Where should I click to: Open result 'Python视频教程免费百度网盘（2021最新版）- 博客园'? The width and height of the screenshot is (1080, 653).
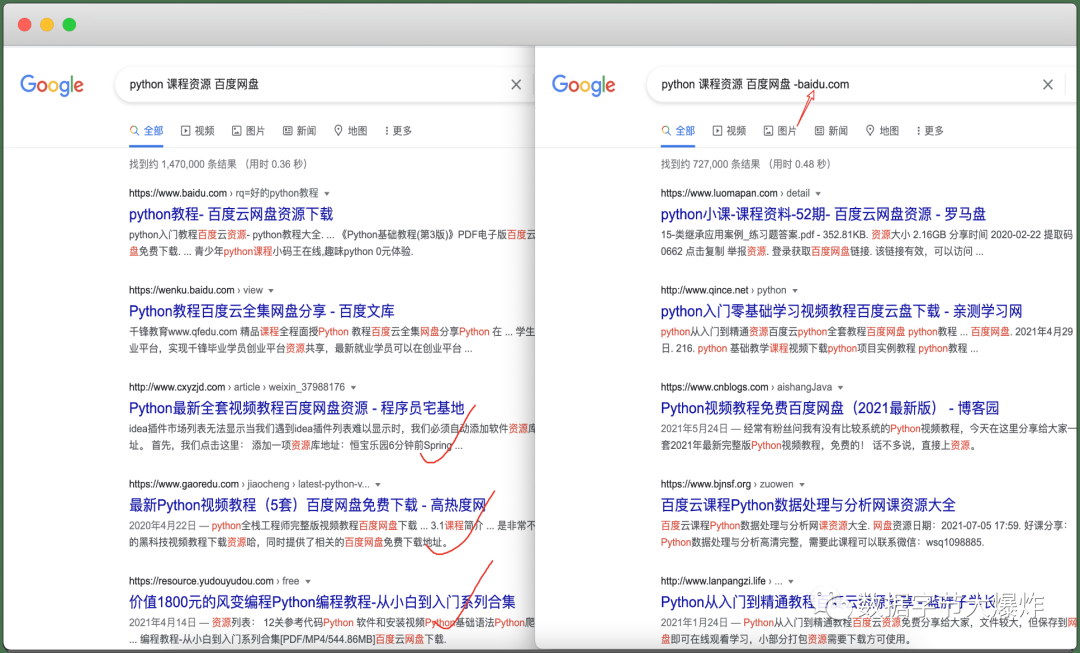tap(830, 408)
